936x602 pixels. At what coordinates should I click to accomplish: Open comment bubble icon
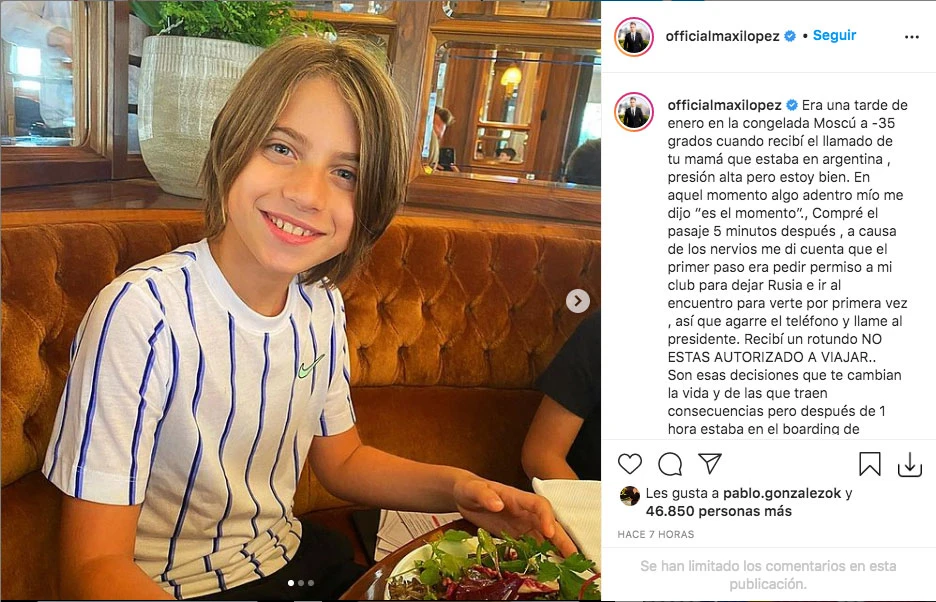click(x=670, y=463)
